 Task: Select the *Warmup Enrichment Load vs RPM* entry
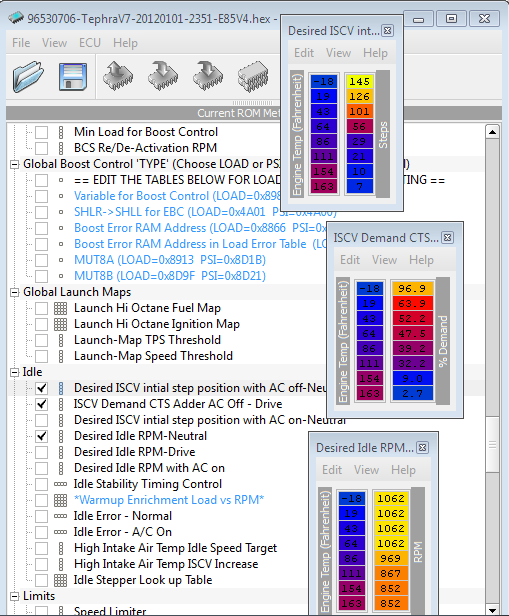[x=169, y=500]
